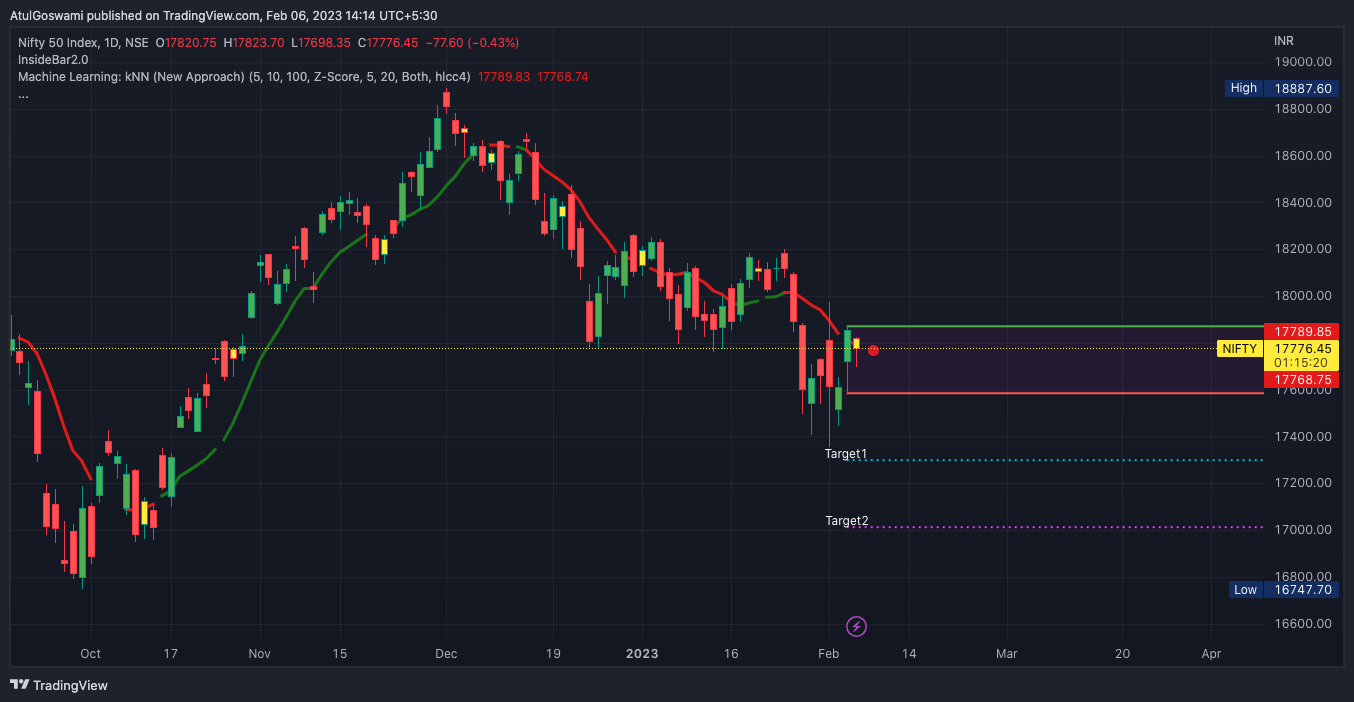The width and height of the screenshot is (1354, 702).
Task: Click the 16747.70 low price tag
Action: 1302,590
